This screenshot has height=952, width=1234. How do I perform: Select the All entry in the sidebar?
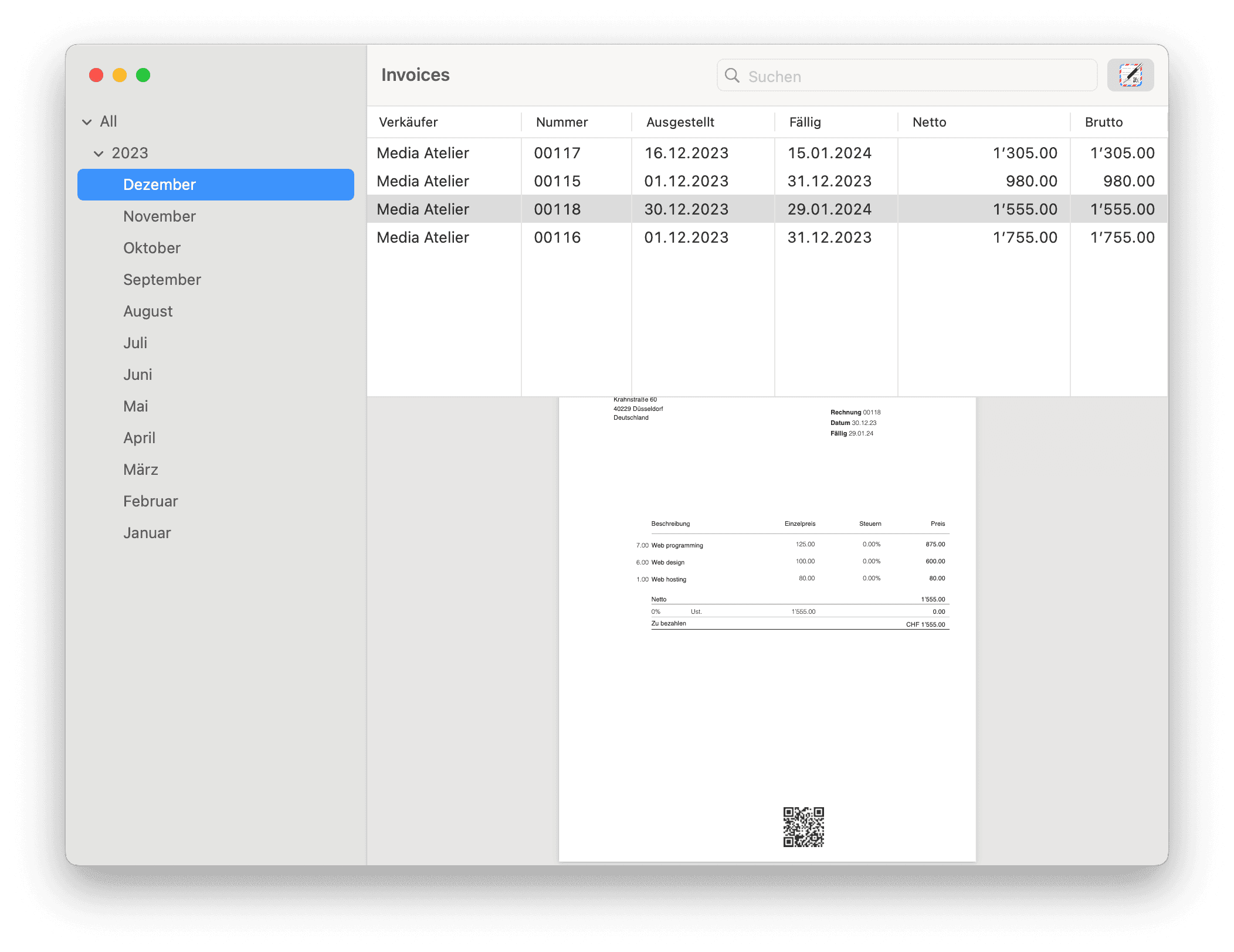[x=109, y=121]
